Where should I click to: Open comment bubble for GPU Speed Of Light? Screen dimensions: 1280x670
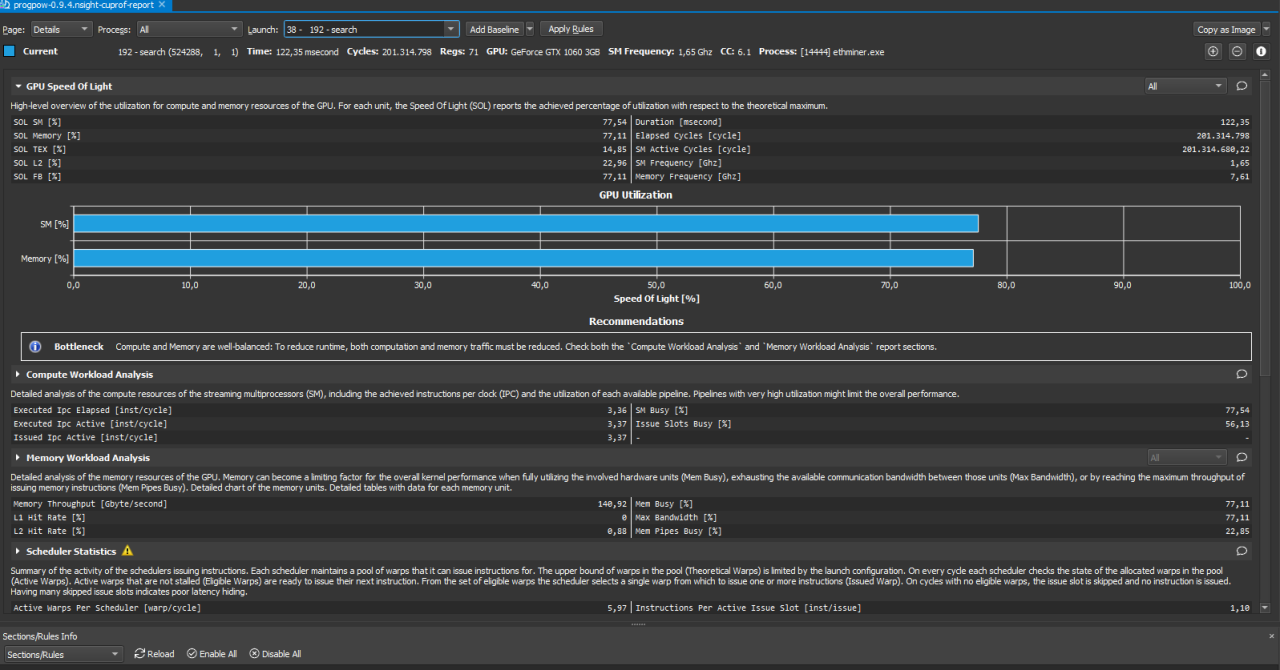(1242, 87)
